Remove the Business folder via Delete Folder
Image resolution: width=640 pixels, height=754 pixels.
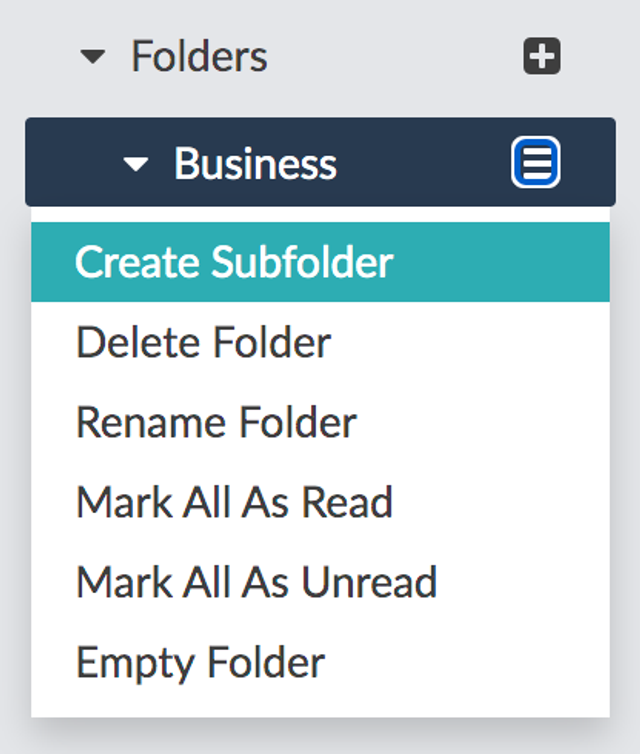pos(320,342)
